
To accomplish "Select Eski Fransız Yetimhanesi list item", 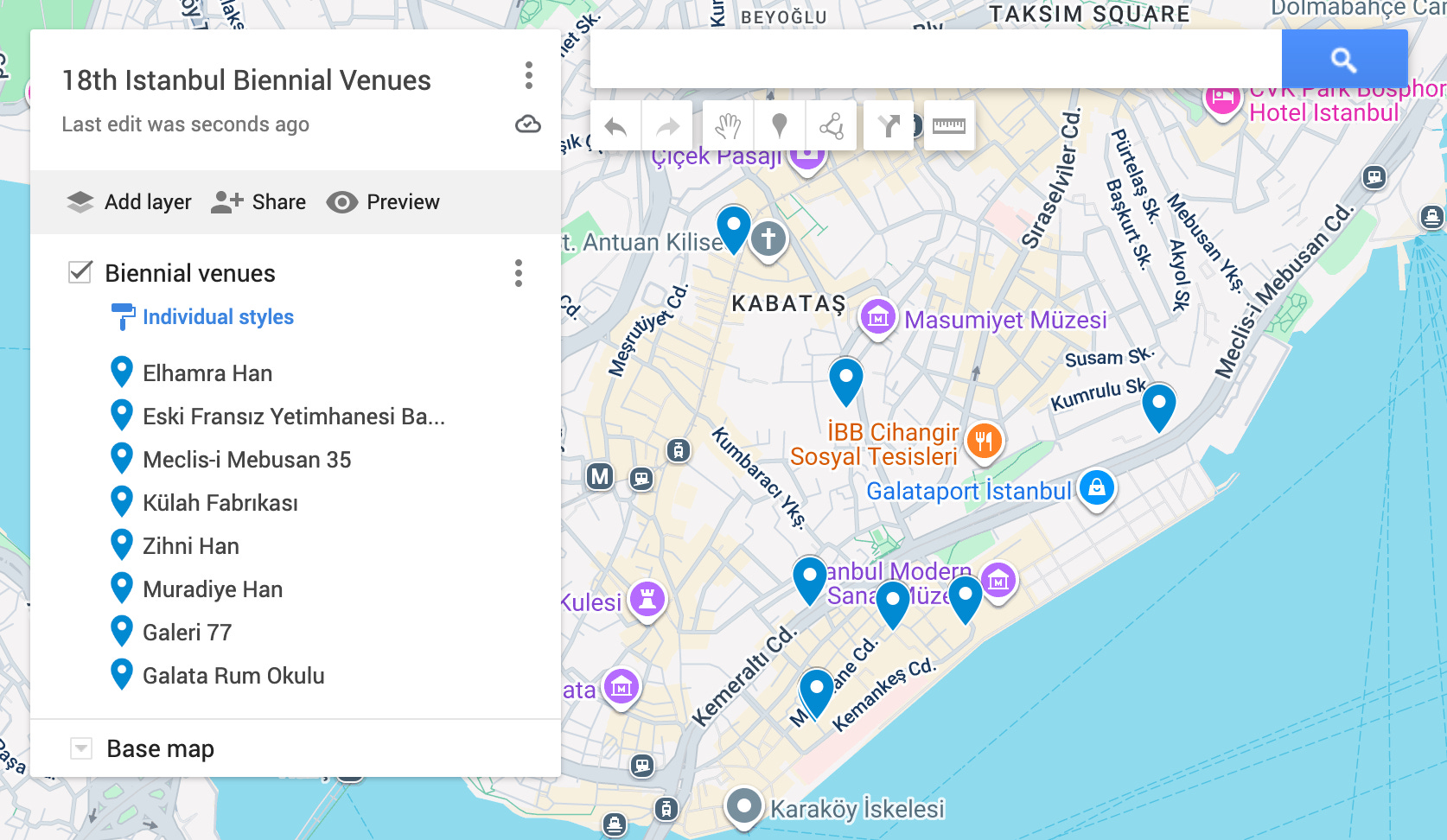I will [x=296, y=417].
